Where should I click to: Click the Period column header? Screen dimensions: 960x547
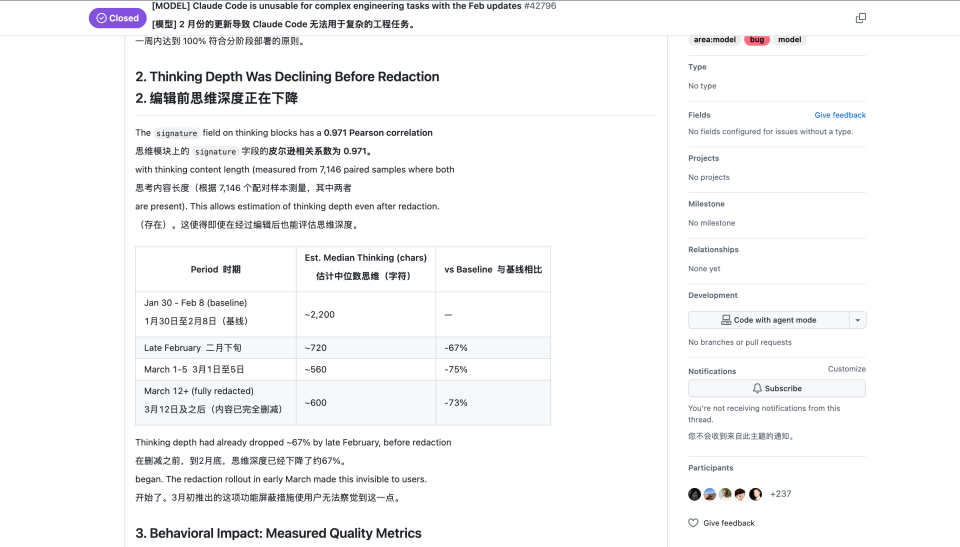(x=216, y=270)
